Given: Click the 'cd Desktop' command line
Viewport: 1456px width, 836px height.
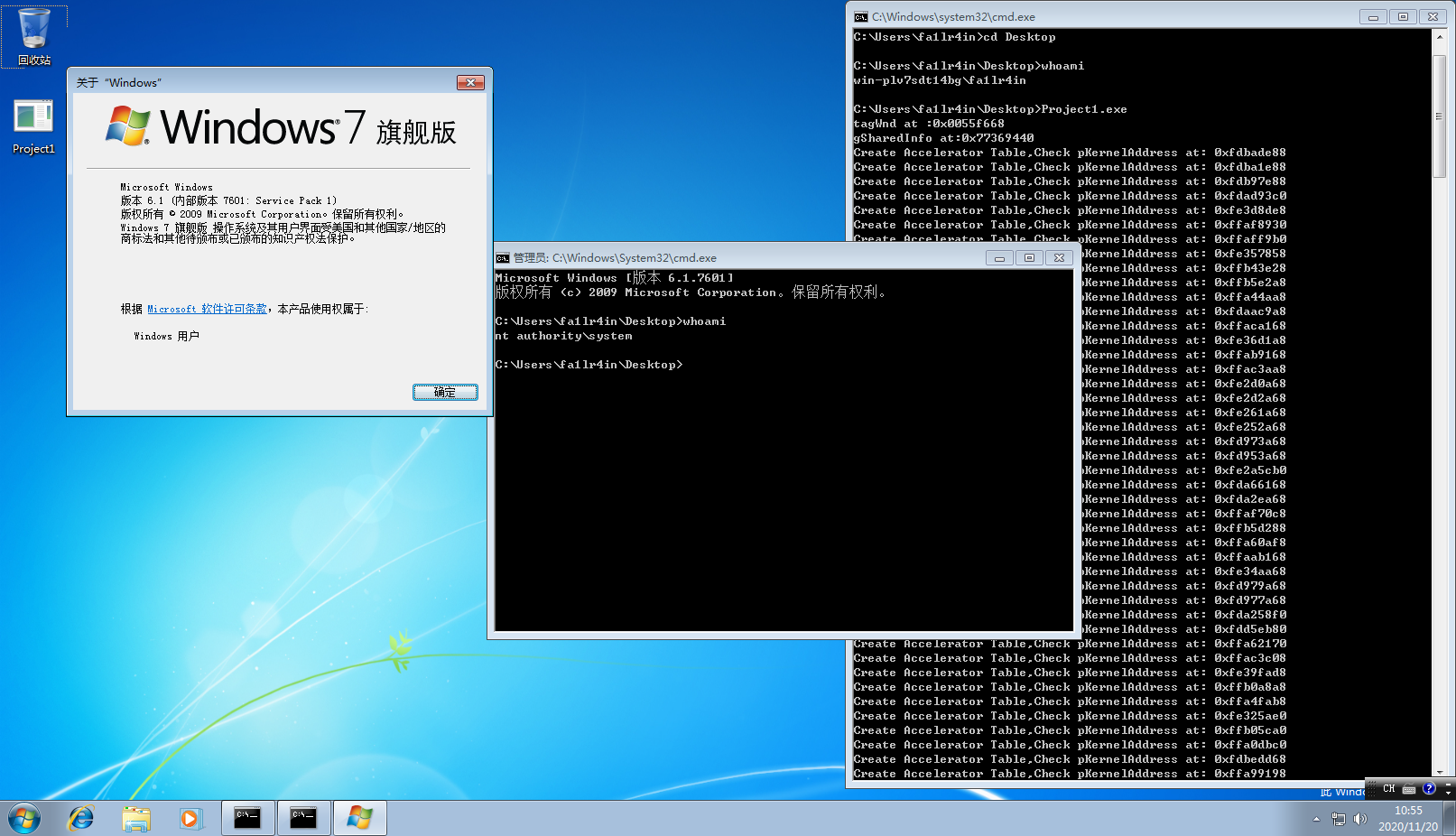Looking at the screenshot, I should point(954,37).
